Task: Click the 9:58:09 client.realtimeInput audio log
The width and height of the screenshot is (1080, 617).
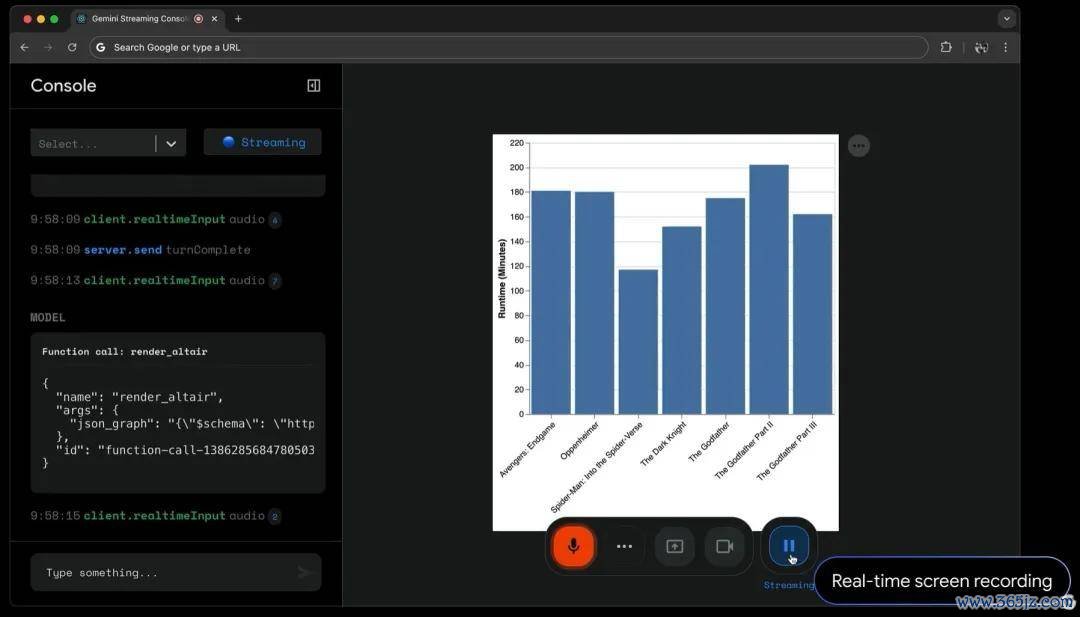Action: click(x=156, y=220)
